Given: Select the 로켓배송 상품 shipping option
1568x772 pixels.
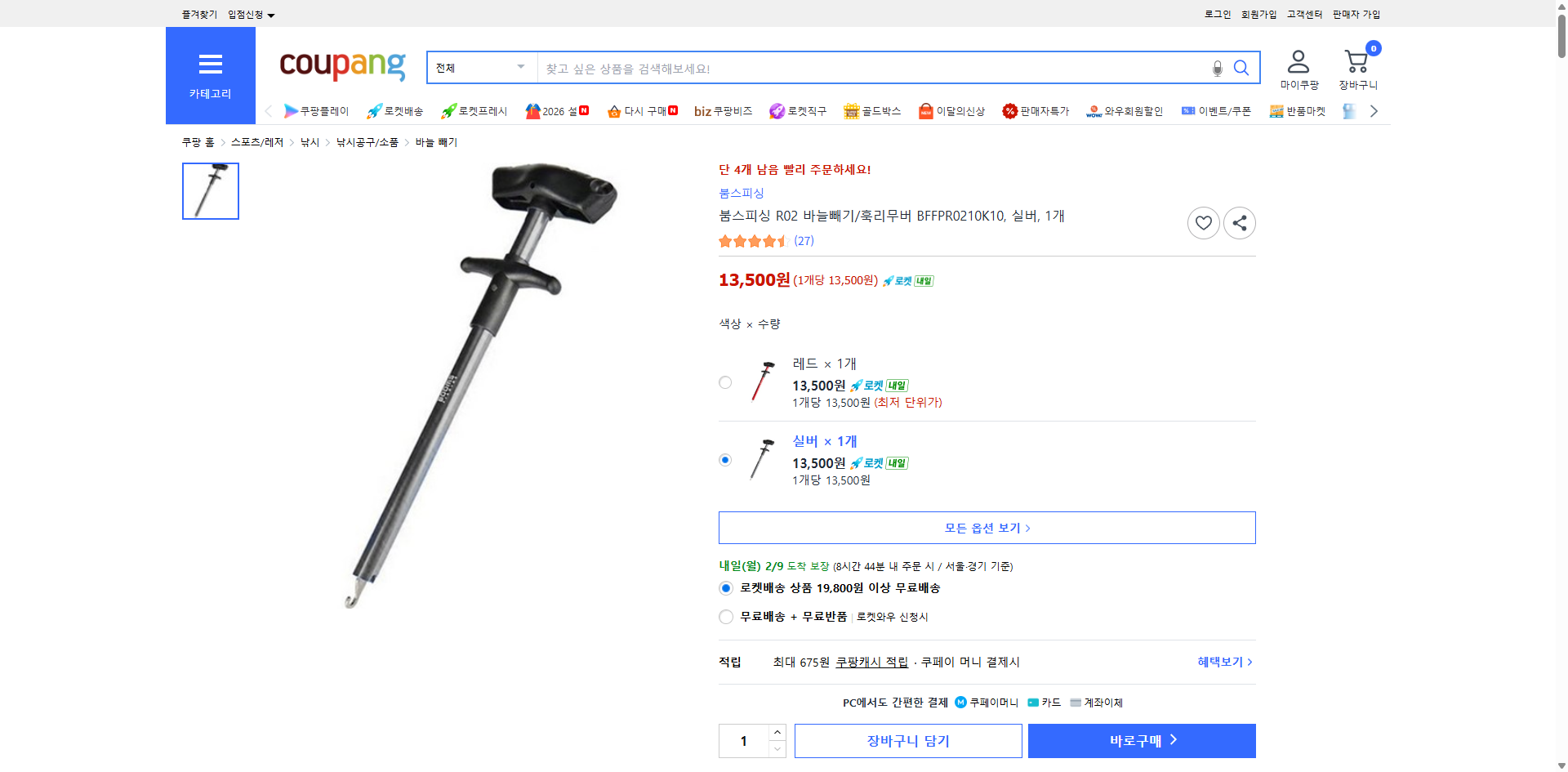Looking at the screenshot, I should (725, 587).
